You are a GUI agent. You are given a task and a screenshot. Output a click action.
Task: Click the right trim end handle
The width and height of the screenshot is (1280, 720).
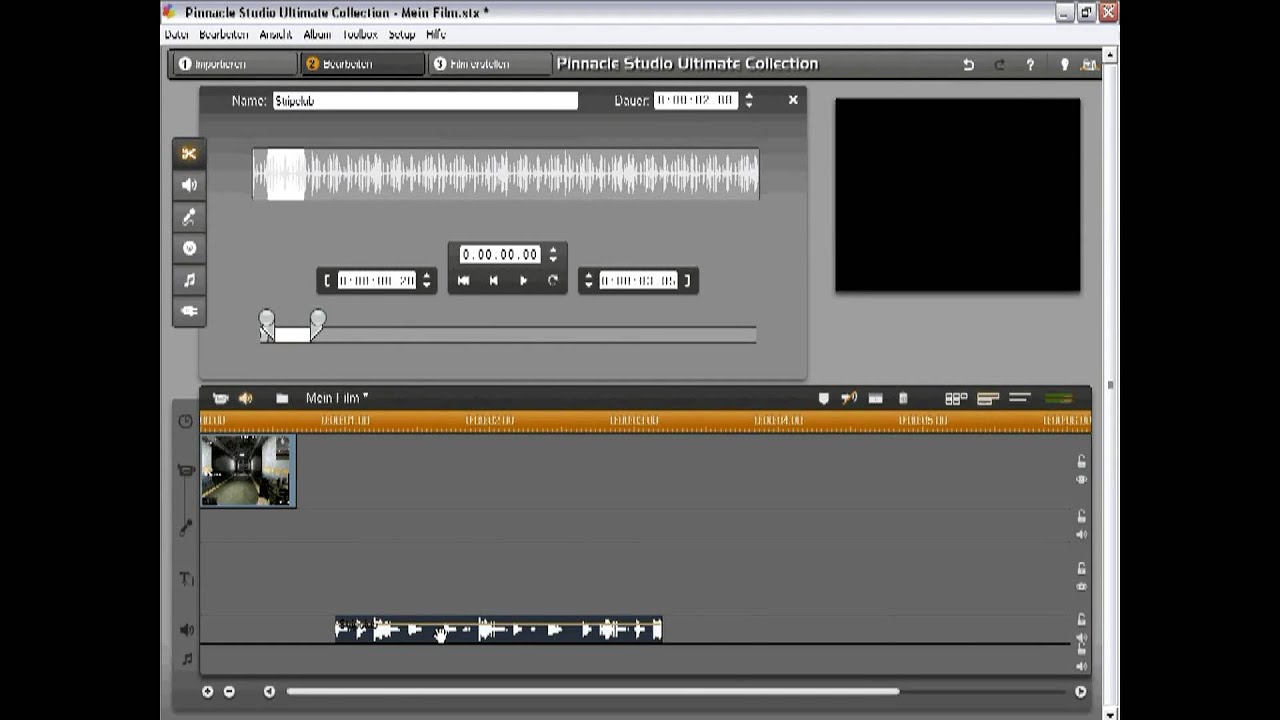tap(317, 324)
